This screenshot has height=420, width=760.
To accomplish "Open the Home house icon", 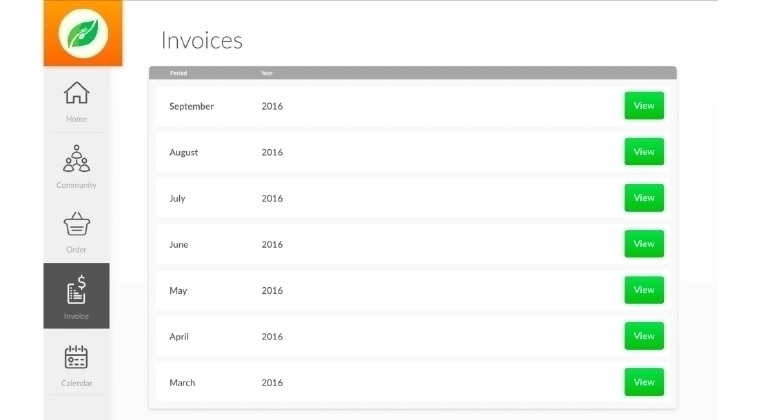I will point(76,93).
